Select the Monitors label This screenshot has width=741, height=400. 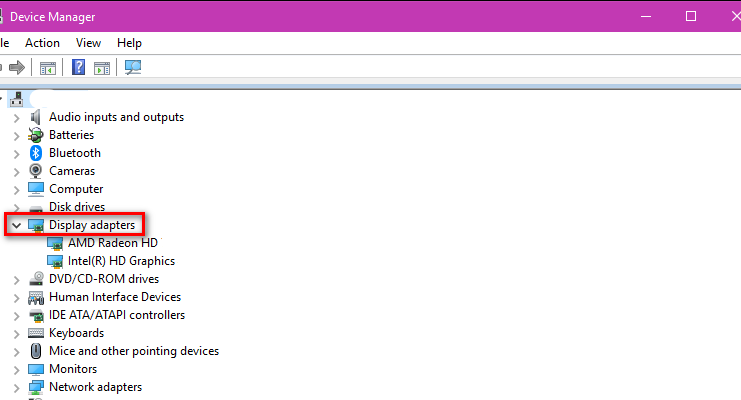click(73, 369)
